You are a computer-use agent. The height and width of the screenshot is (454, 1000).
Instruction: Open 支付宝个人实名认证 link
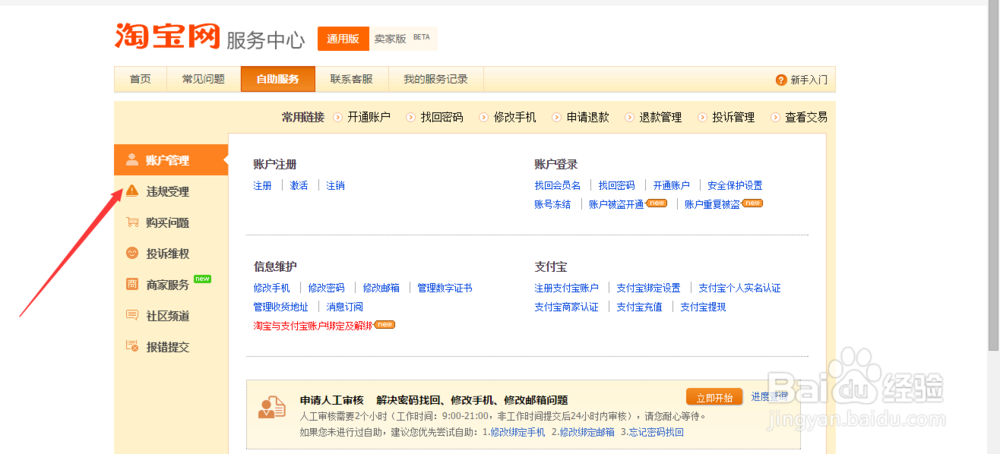tap(740, 288)
